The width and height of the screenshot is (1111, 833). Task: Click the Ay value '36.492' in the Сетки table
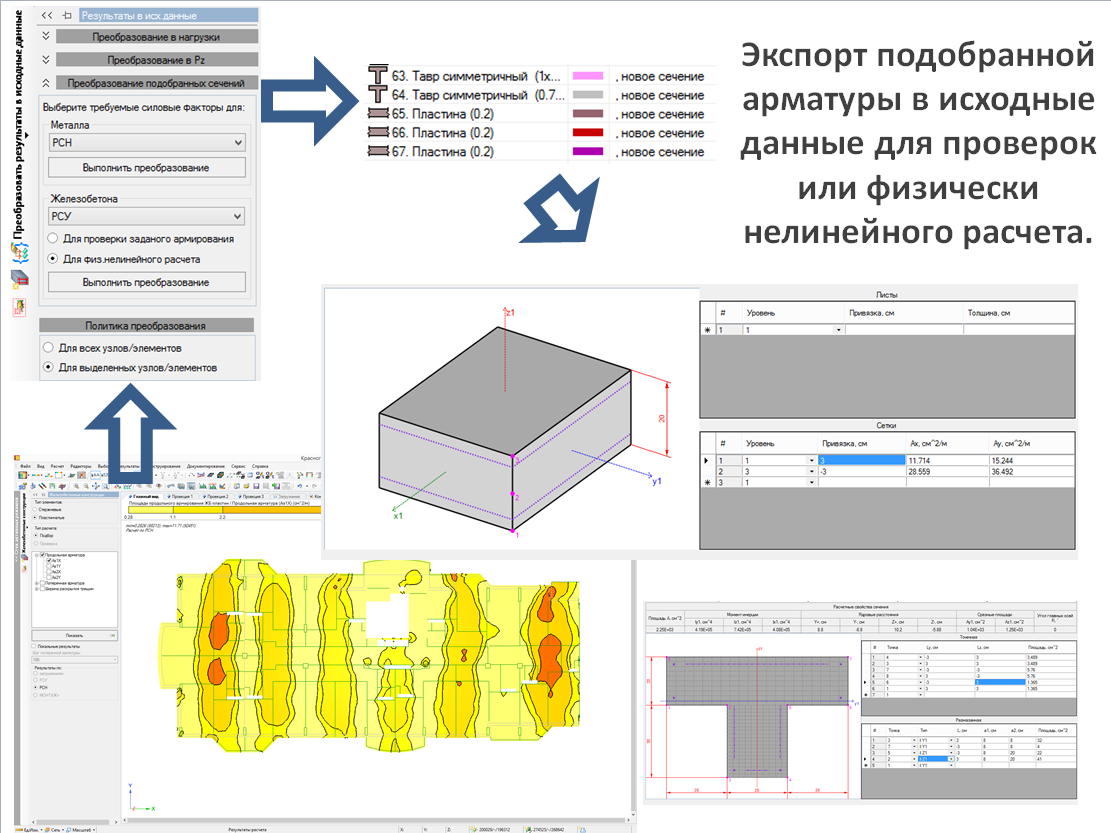pos(1002,471)
